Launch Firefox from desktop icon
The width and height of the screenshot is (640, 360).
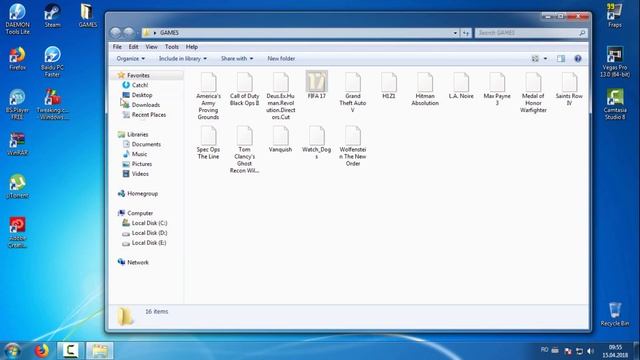[x=18, y=59]
